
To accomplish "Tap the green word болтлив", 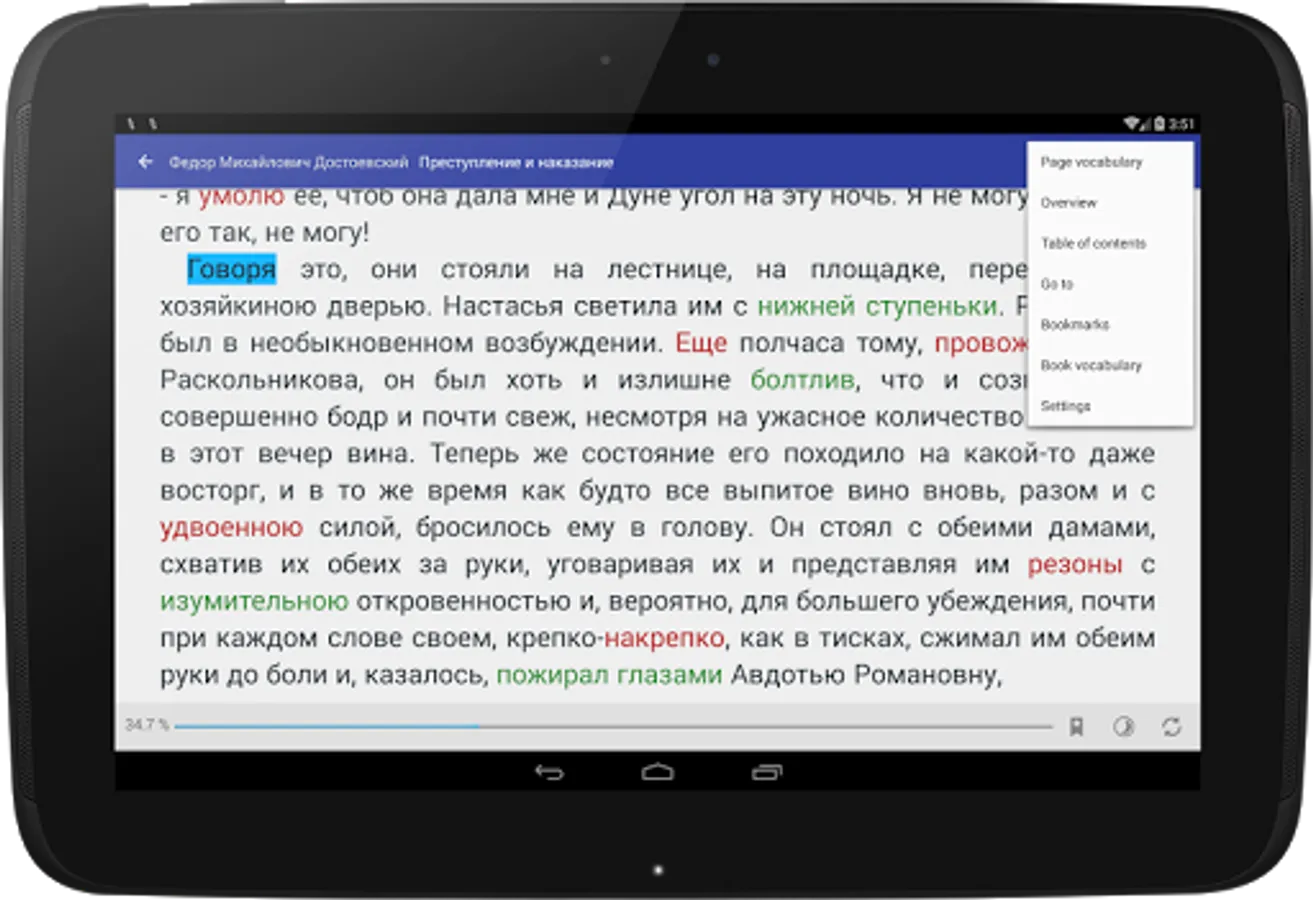I will [803, 380].
